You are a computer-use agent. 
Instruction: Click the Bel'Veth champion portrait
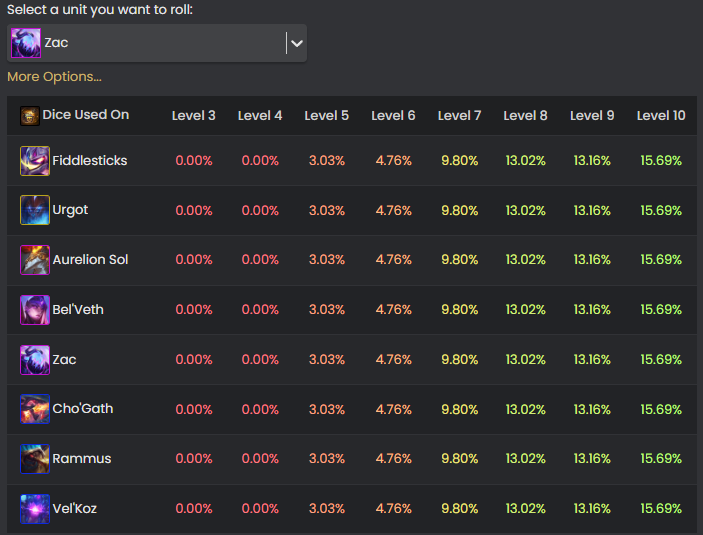click(x=35, y=310)
